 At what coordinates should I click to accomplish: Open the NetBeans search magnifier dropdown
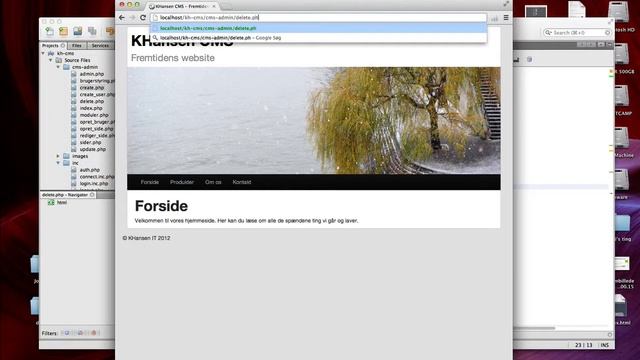point(548,32)
